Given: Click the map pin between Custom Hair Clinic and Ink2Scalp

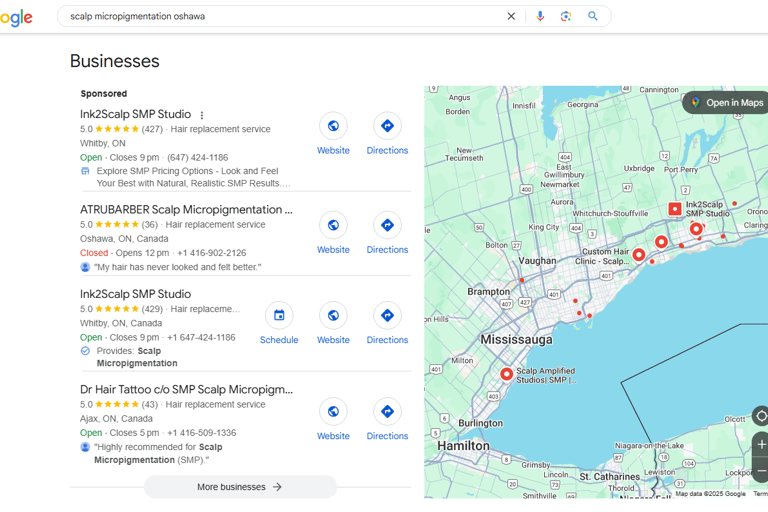Looking at the screenshot, I should click(x=661, y=242).
